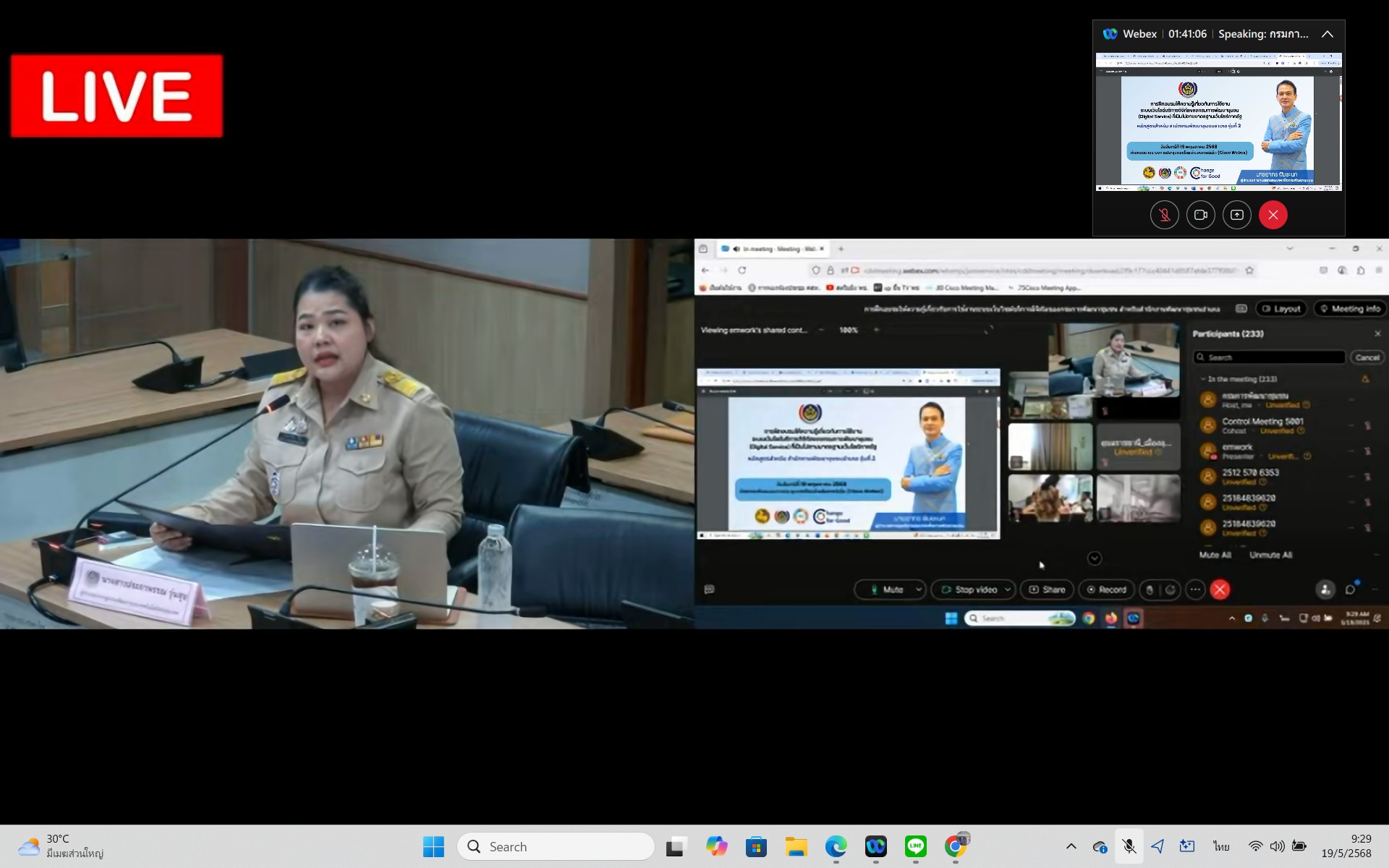The height and width of the screenshot is (868, 1389).
Task: Expand the Stop video dropdown chevron
Action: [x=1007, y=590]
